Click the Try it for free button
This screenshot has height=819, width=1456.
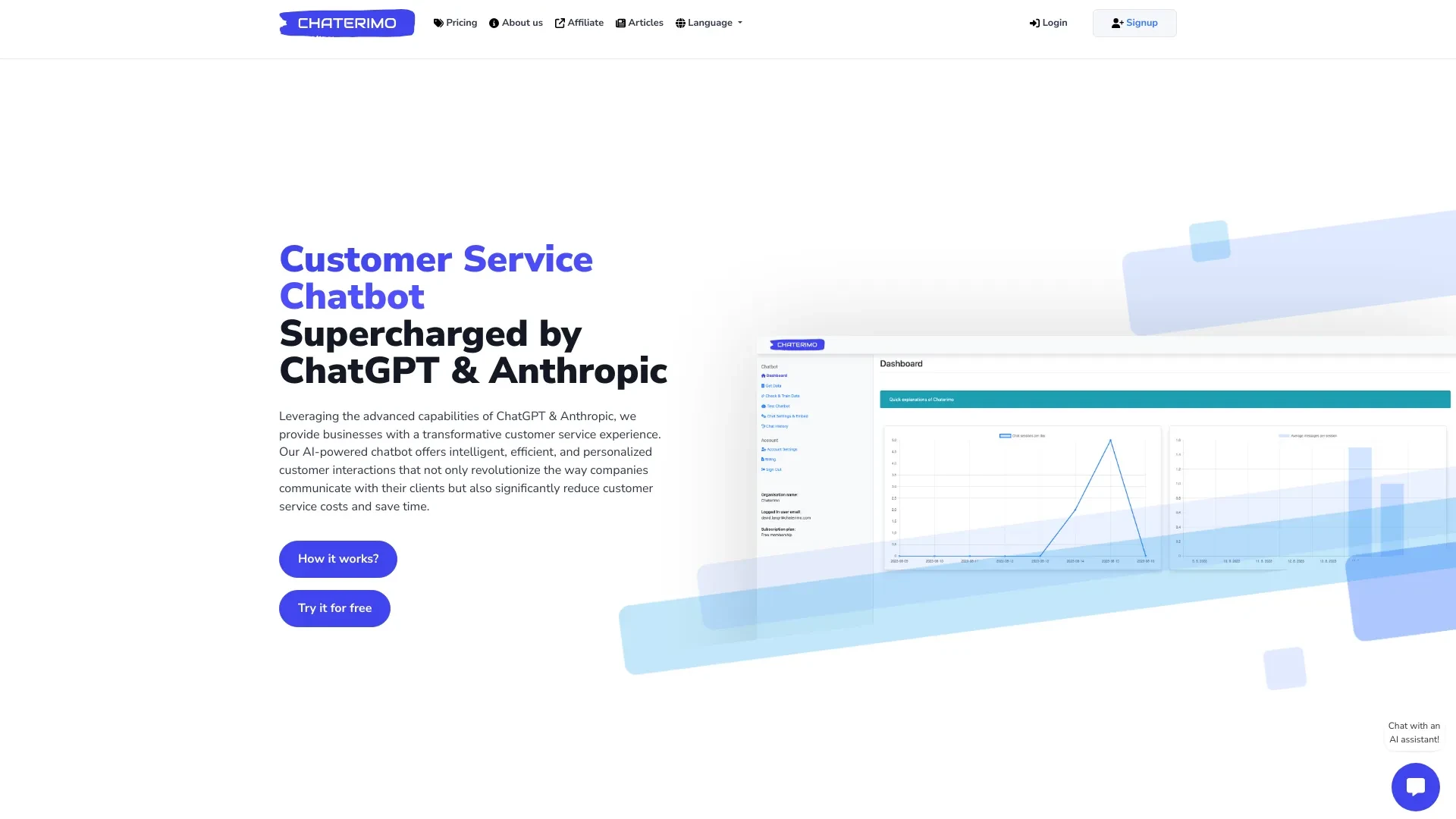[x=334, y=607]
